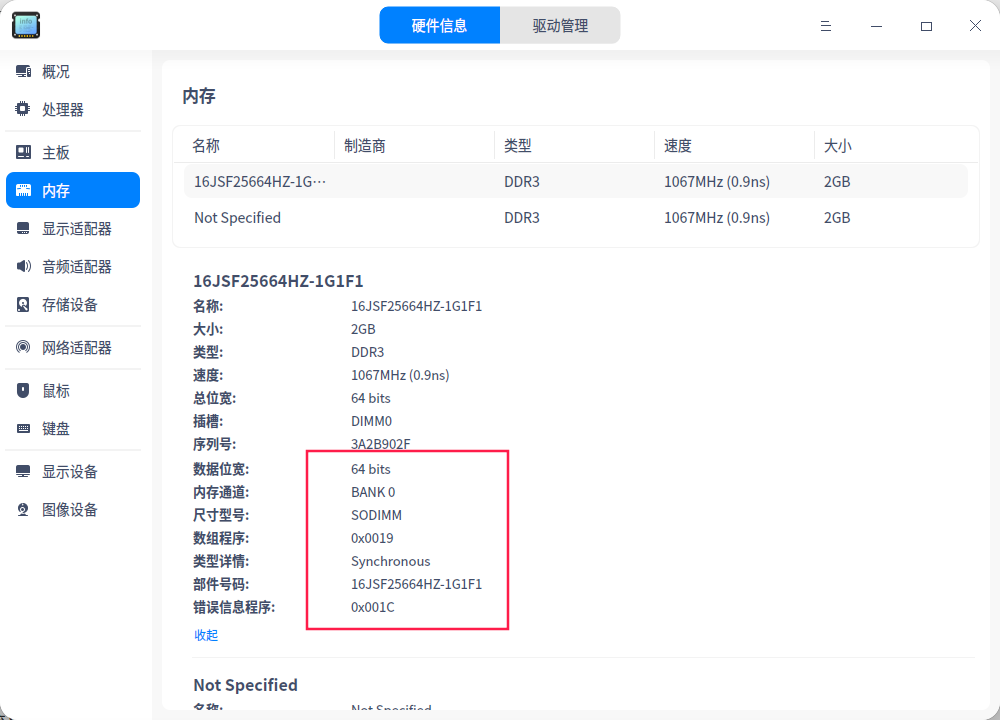View 显示适配器 (Display Adapter) via its icon
The width and height of the screenshot is (1000, 720).
22,228
